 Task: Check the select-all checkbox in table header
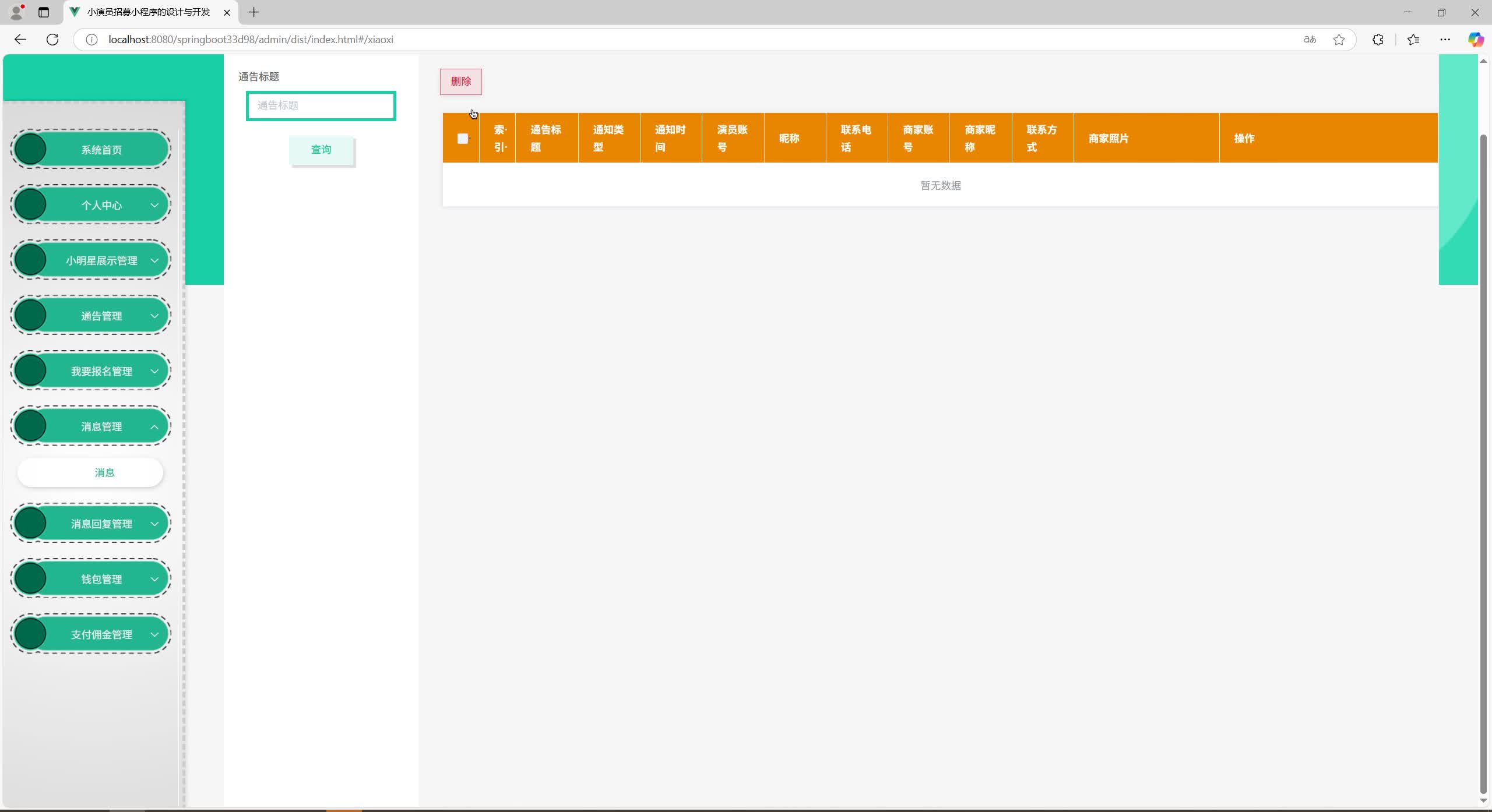[462, 139]
